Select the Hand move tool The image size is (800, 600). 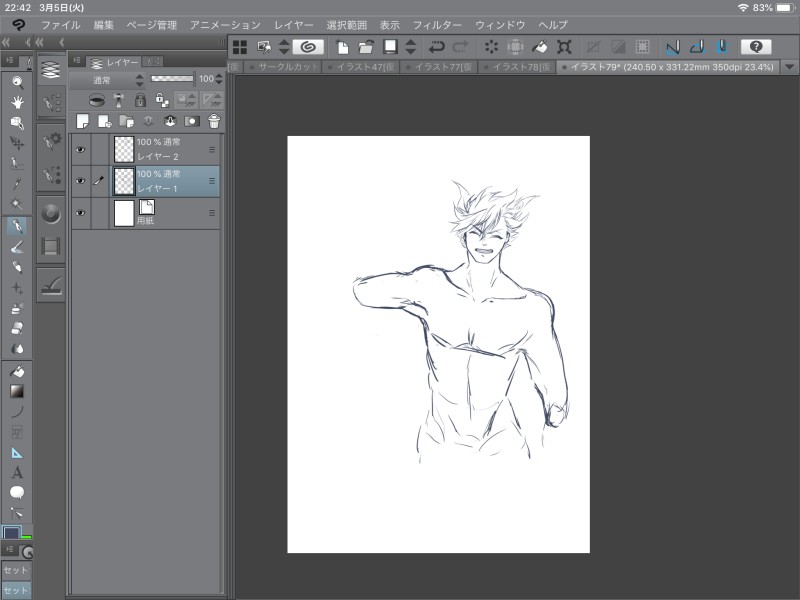pyautogui.click(x=17, y=102)
